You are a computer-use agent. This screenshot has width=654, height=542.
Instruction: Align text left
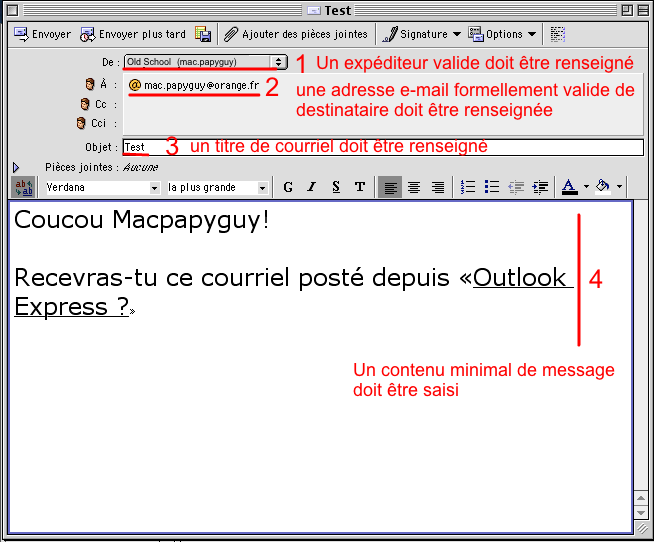click(390, 187)
